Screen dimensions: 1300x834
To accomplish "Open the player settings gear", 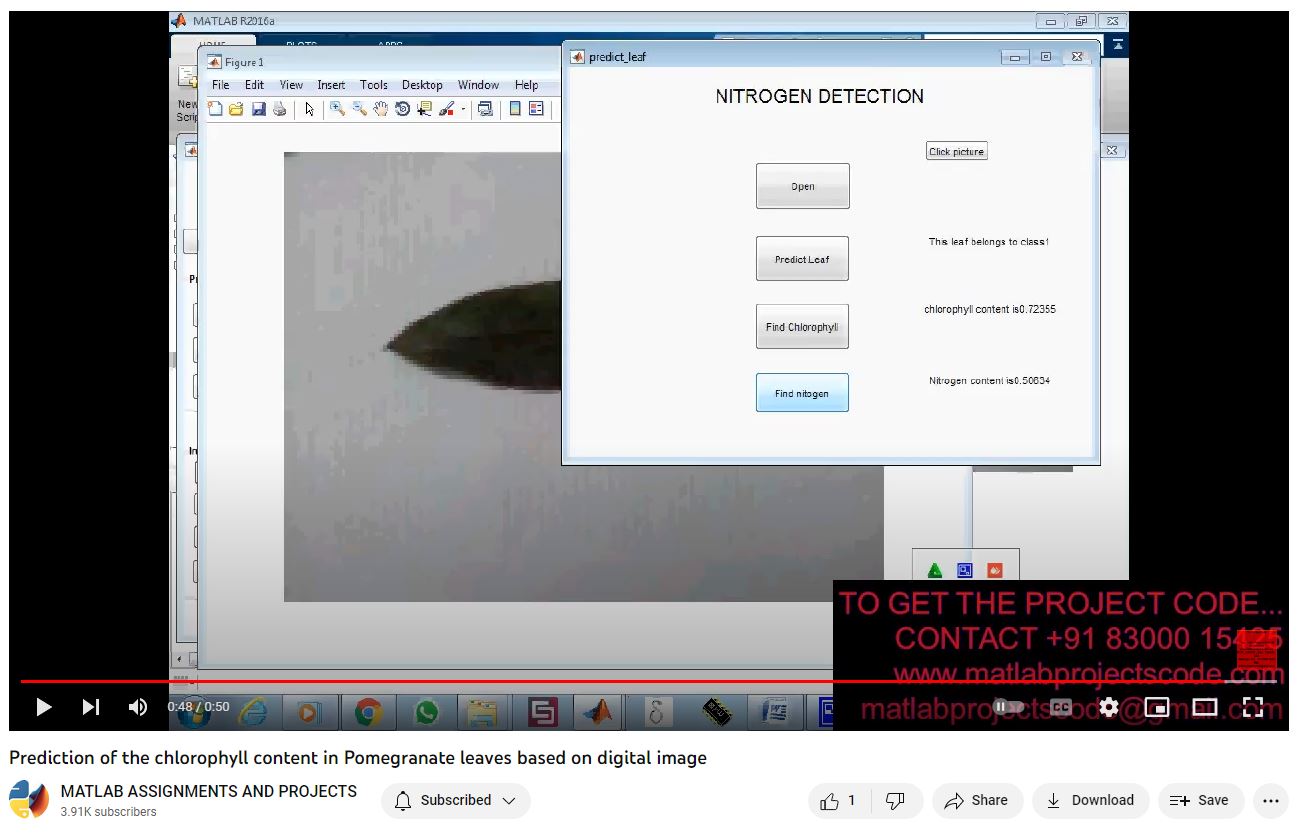I will (x=1108, y=707).
